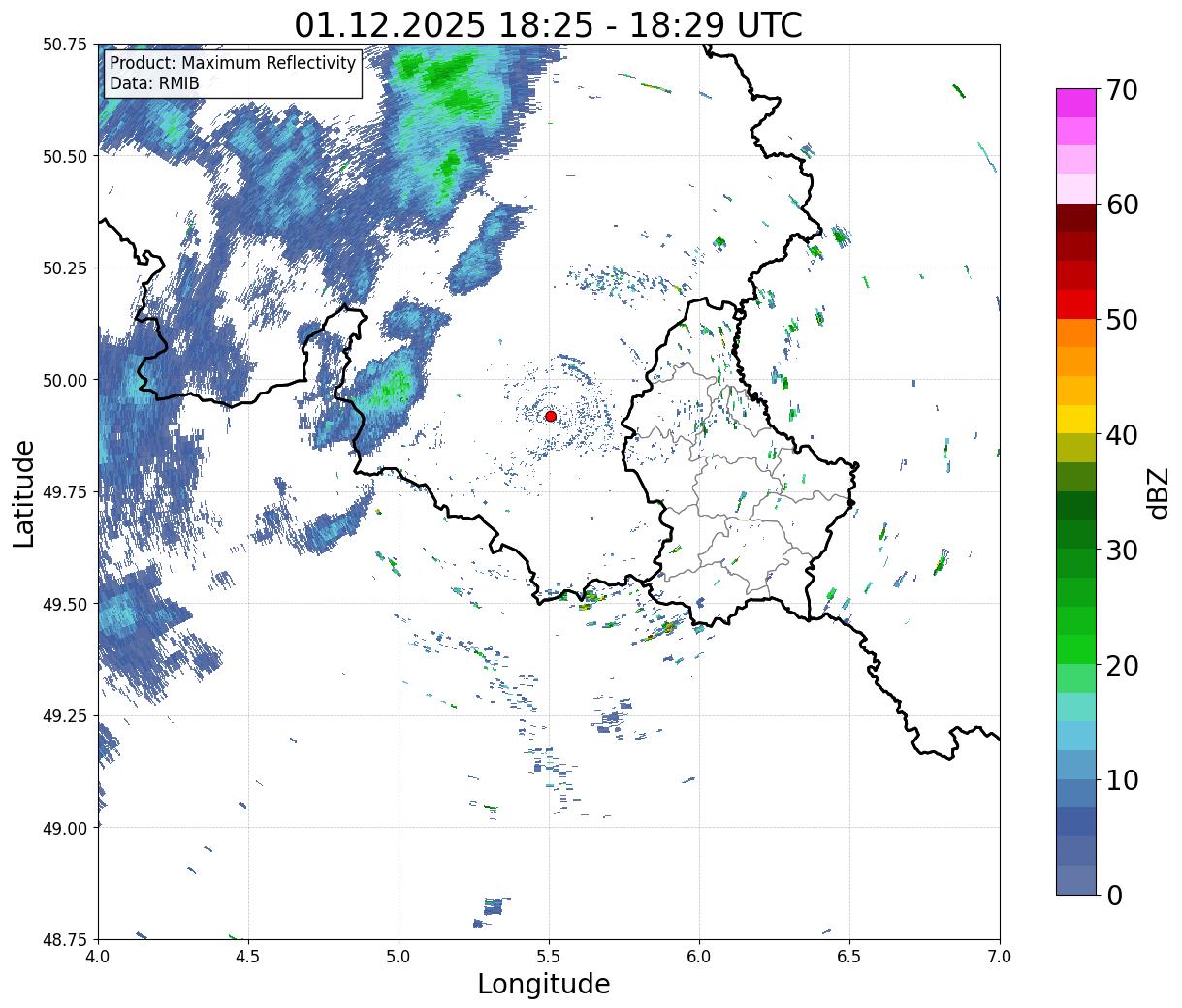Select the 'Product: Maximum Reflectivity' legend text
Screen dimensions: 1182x1008
[x=233, y=63]
